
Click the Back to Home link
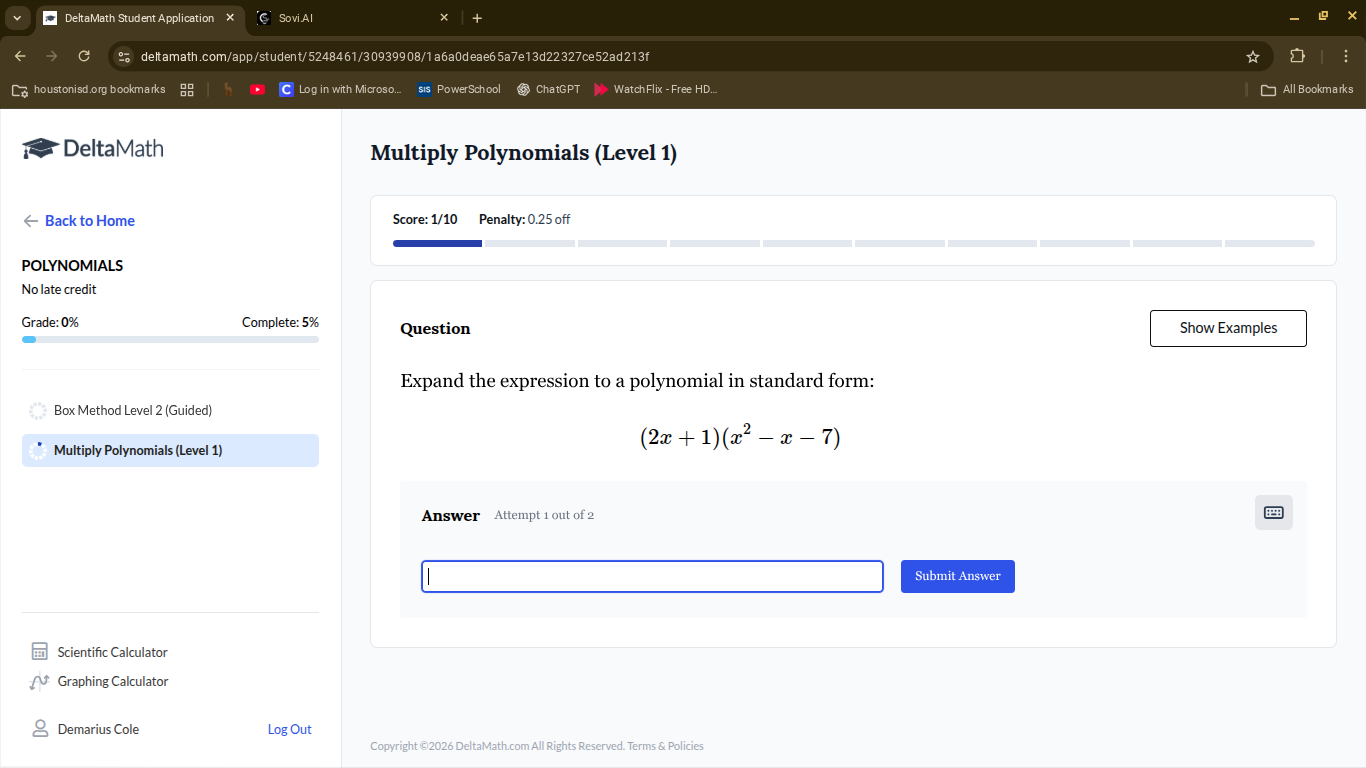click(90, 221)
